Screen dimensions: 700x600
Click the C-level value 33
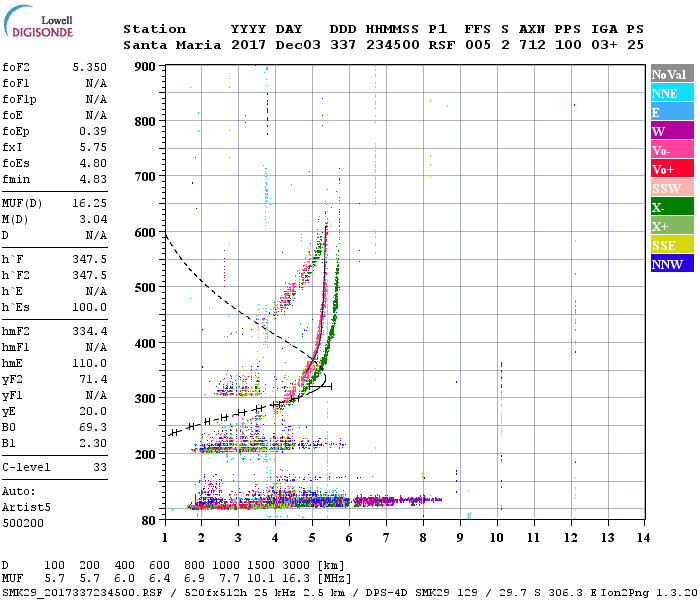tap(100, 467)
